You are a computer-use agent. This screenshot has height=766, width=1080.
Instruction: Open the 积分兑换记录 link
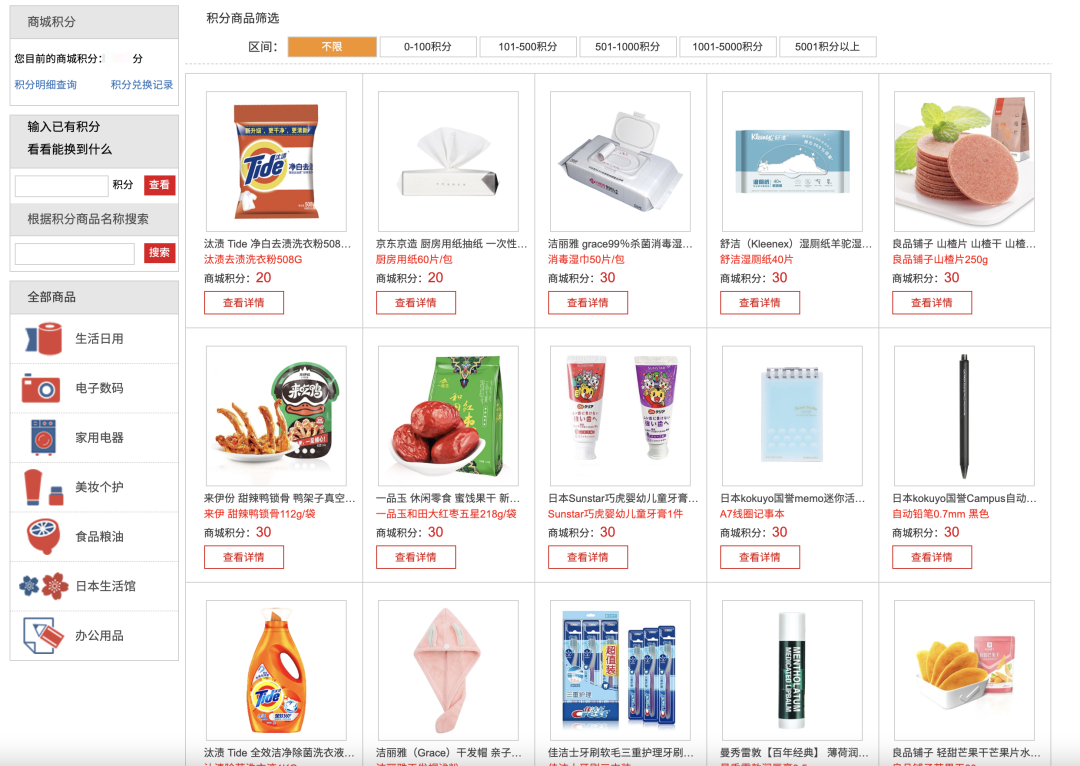142,85
